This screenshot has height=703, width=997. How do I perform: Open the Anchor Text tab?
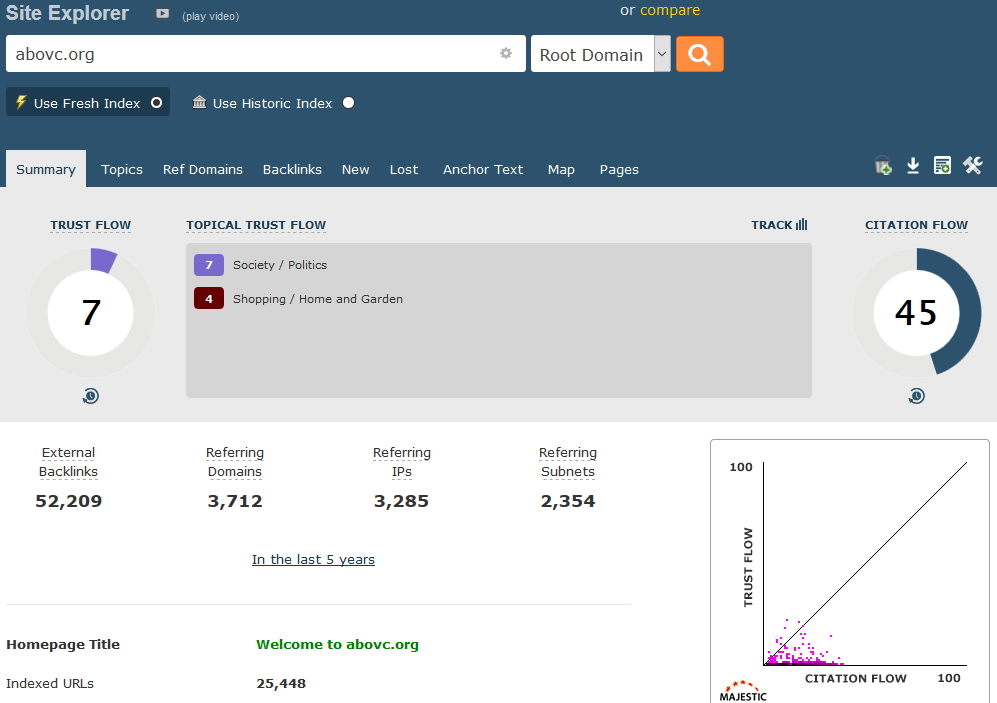tap(483, 170)
